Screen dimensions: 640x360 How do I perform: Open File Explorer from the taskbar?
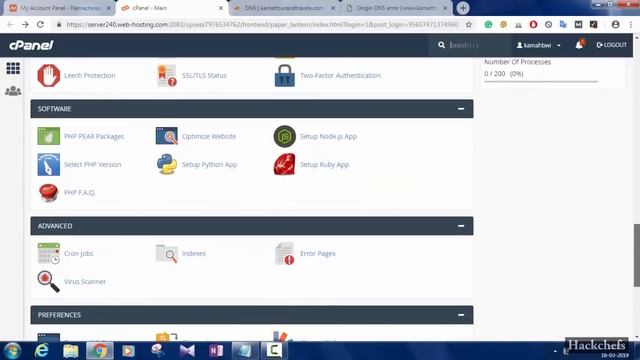(71, 351)
